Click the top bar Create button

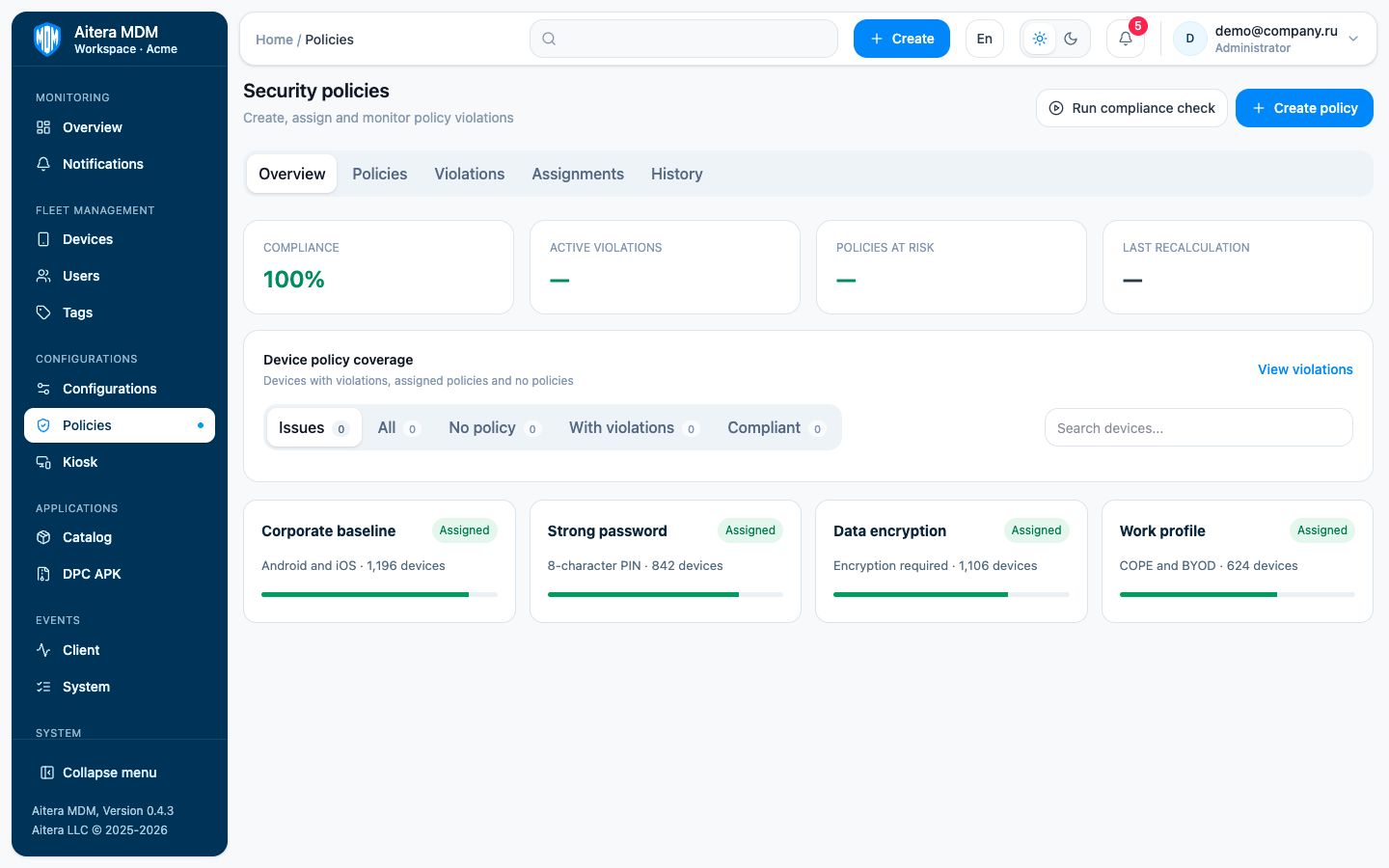(x=902, y=39)
